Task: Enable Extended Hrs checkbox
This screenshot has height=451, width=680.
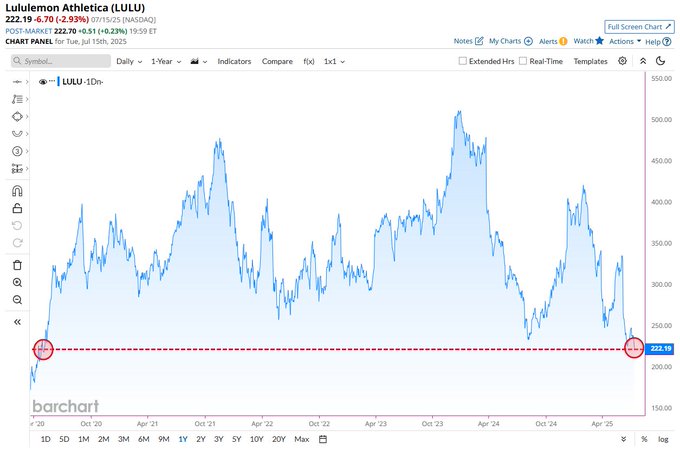Action: pyautogui.click(x=463, y=61)
